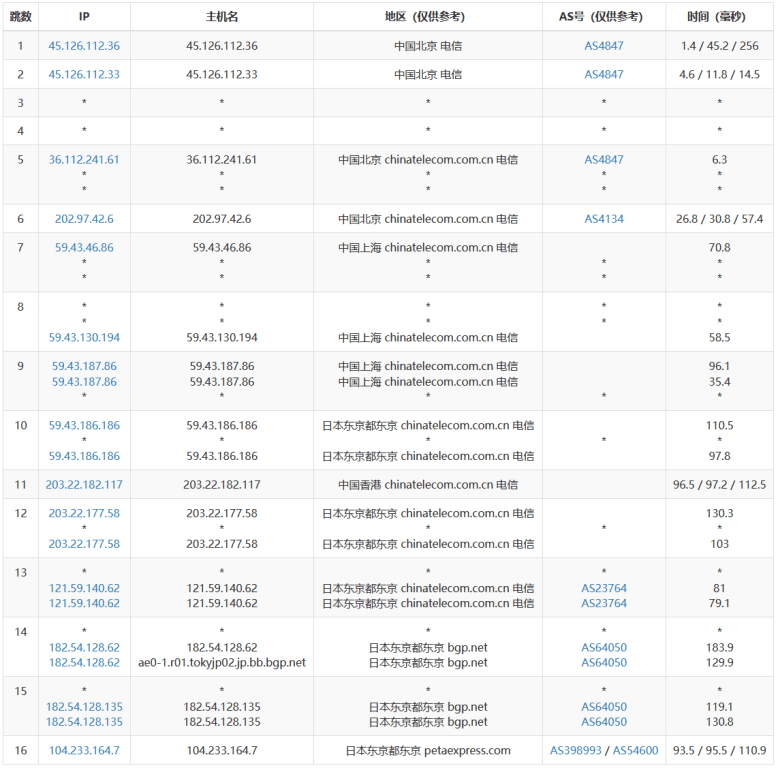
Task: Select time cell 93.5 / 95.5 / 110.9
Action: pyautogui.click(x=719, y=751)
